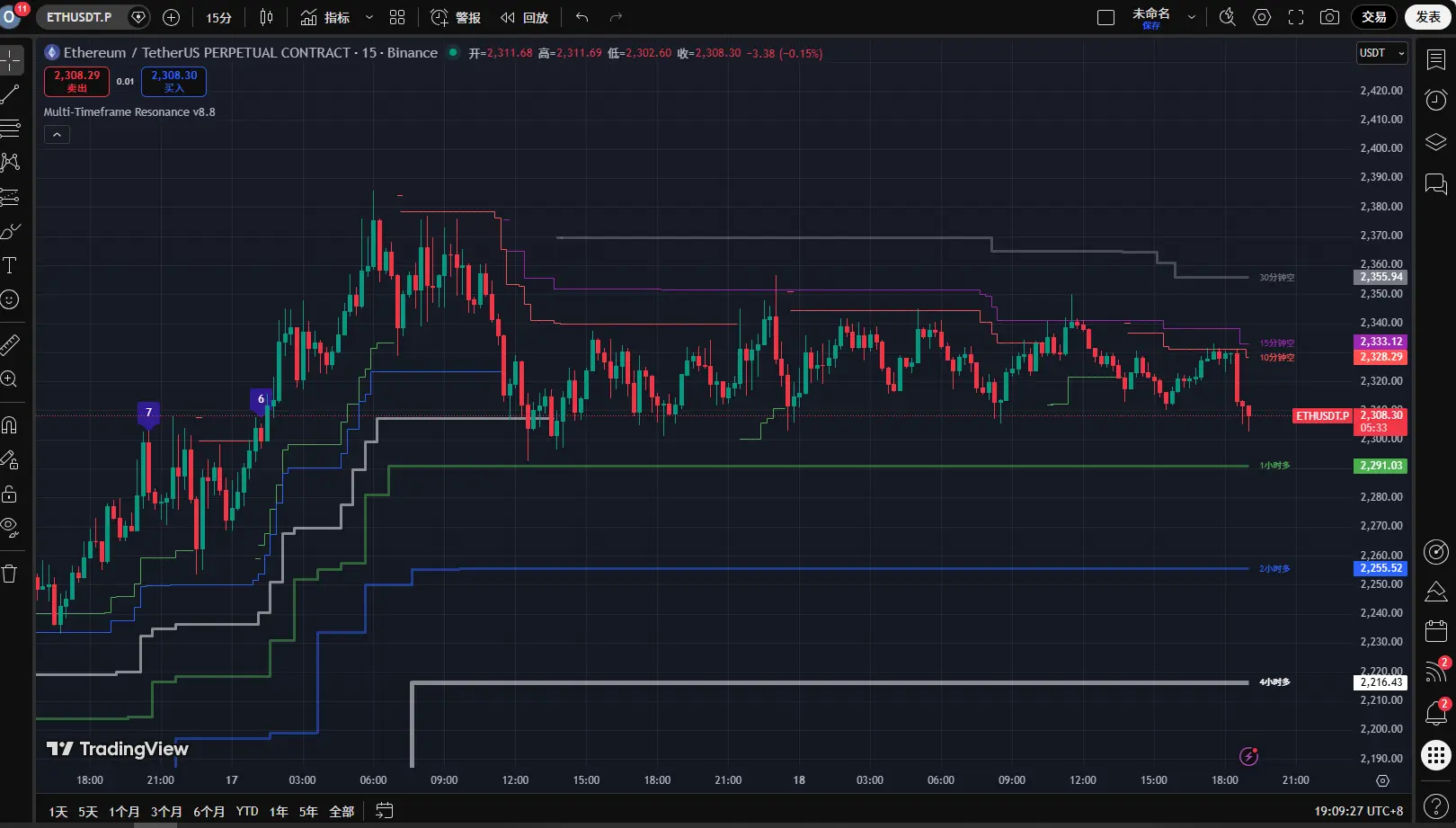Select the crosshair cursor tool
The image size is (1456, 828).
point(11,60)
